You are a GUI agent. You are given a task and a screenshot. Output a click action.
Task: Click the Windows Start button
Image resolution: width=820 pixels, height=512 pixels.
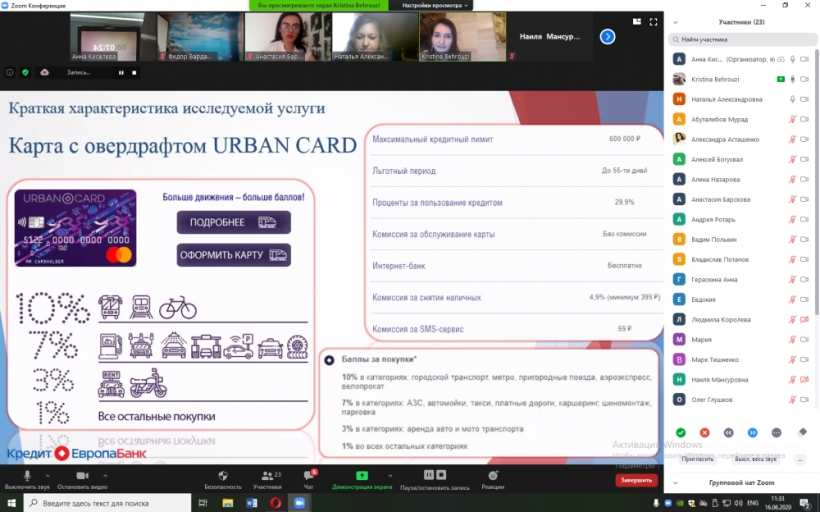(11, 503)
